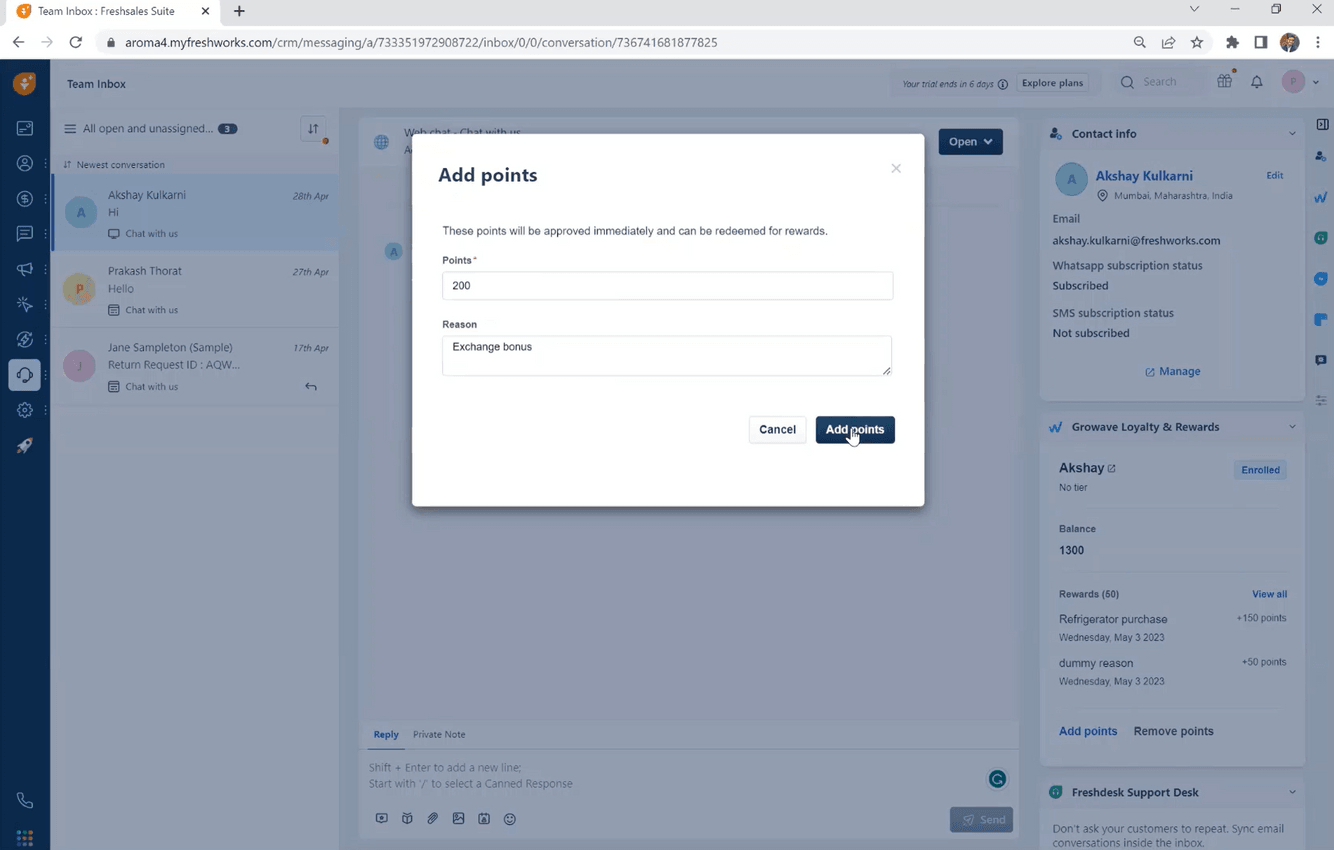Screen dimensions: 1334x850
Task: Click the rocket icon in sidebar
Action: (x=25, y=446)
